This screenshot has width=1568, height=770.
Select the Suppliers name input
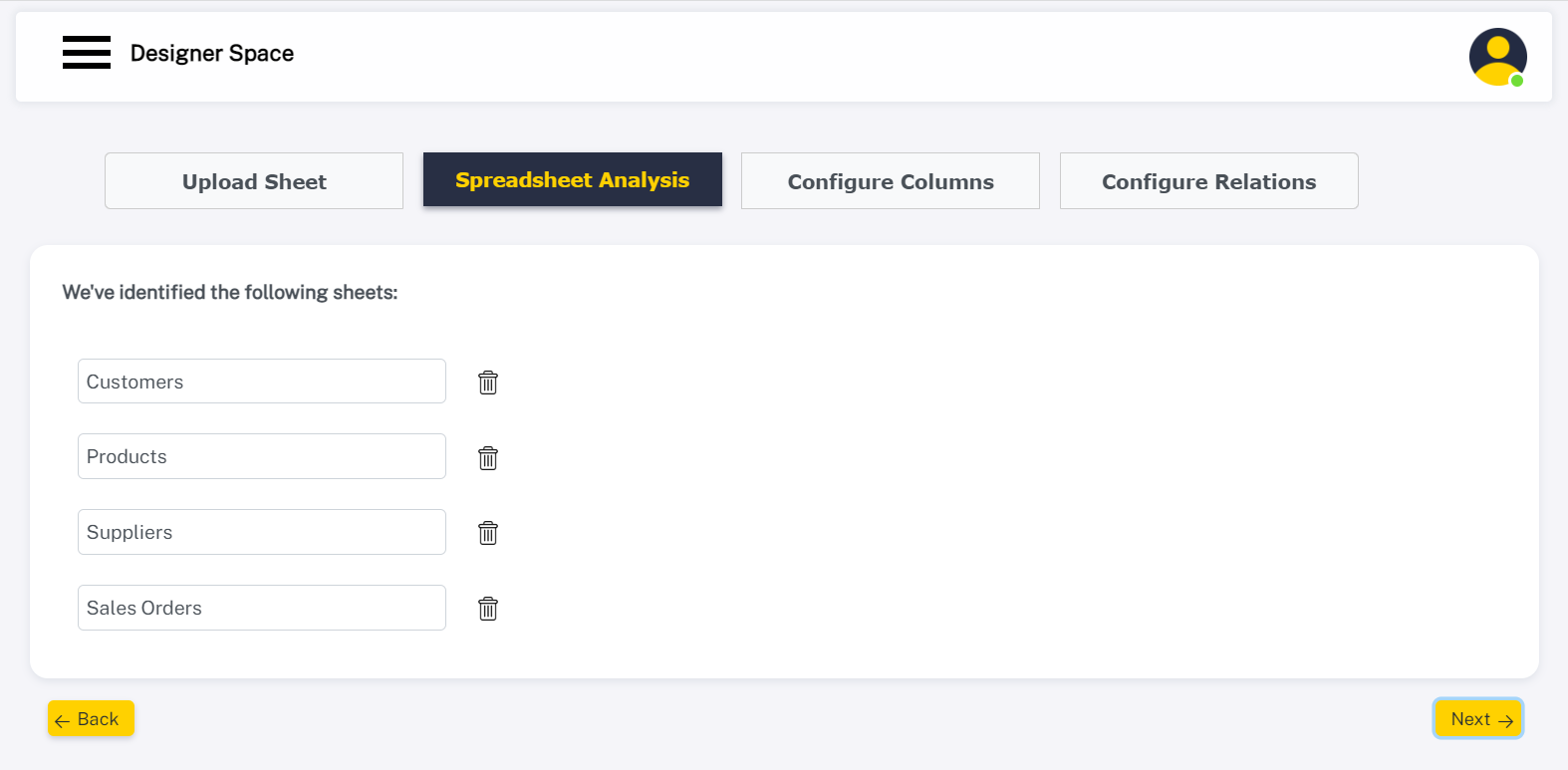[x=261, y=532]
